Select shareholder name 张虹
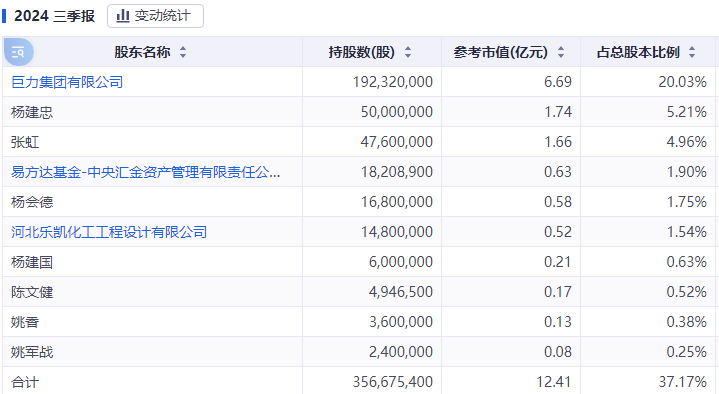 point(25,142)
